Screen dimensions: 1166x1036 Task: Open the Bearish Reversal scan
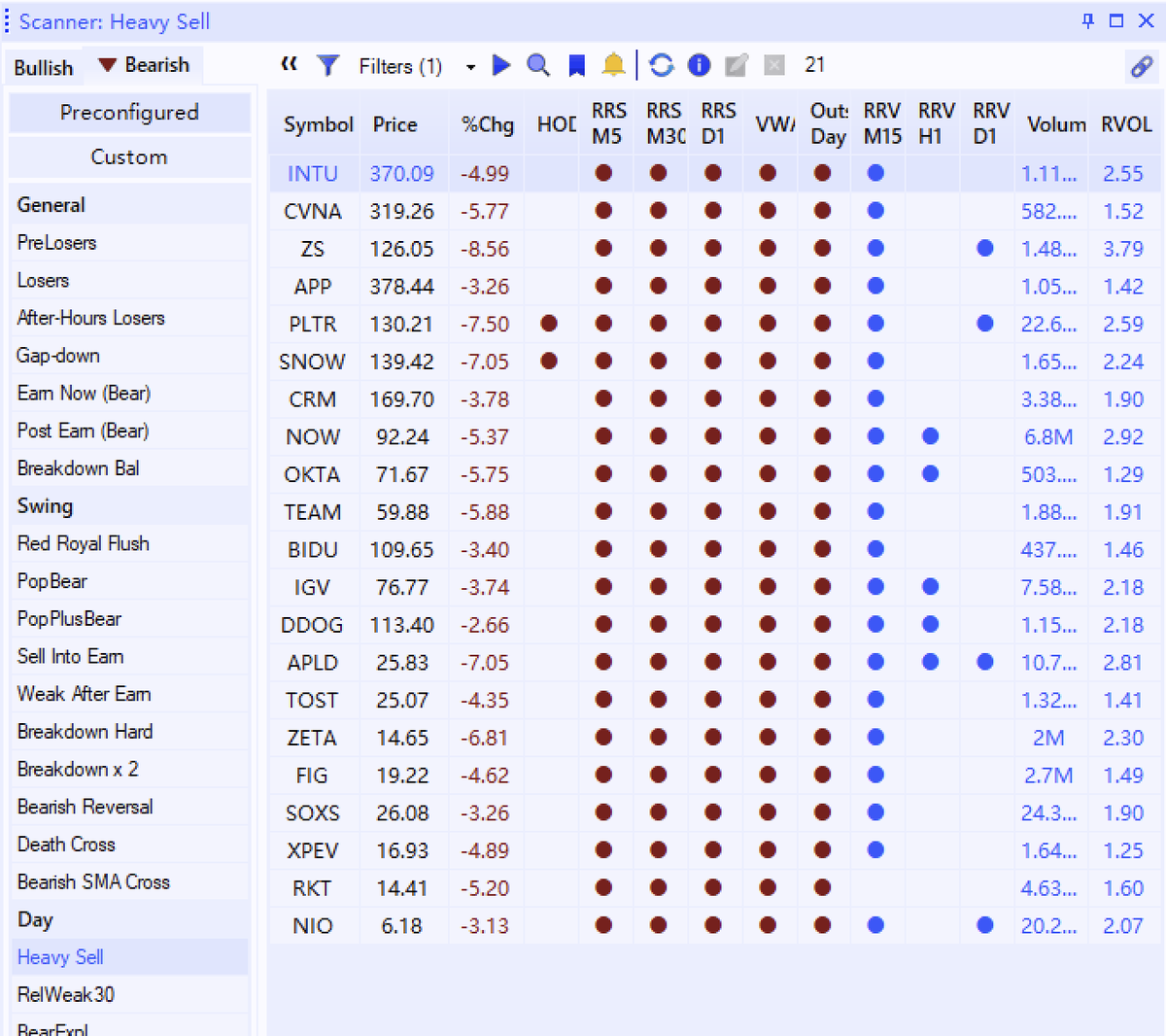pyautogui.click(x=129, y=807)
